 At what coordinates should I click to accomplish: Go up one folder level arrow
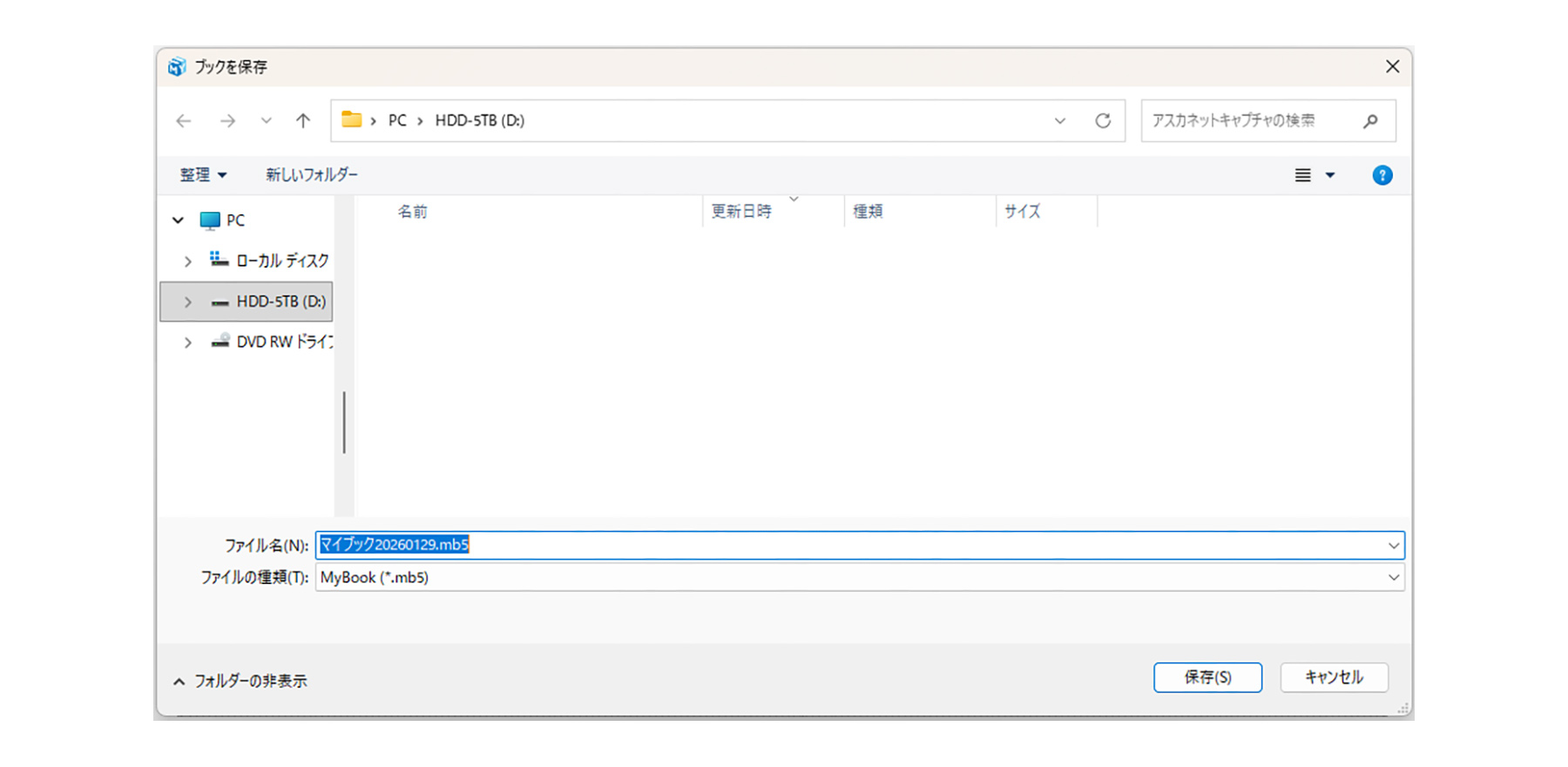coord(303,121)
